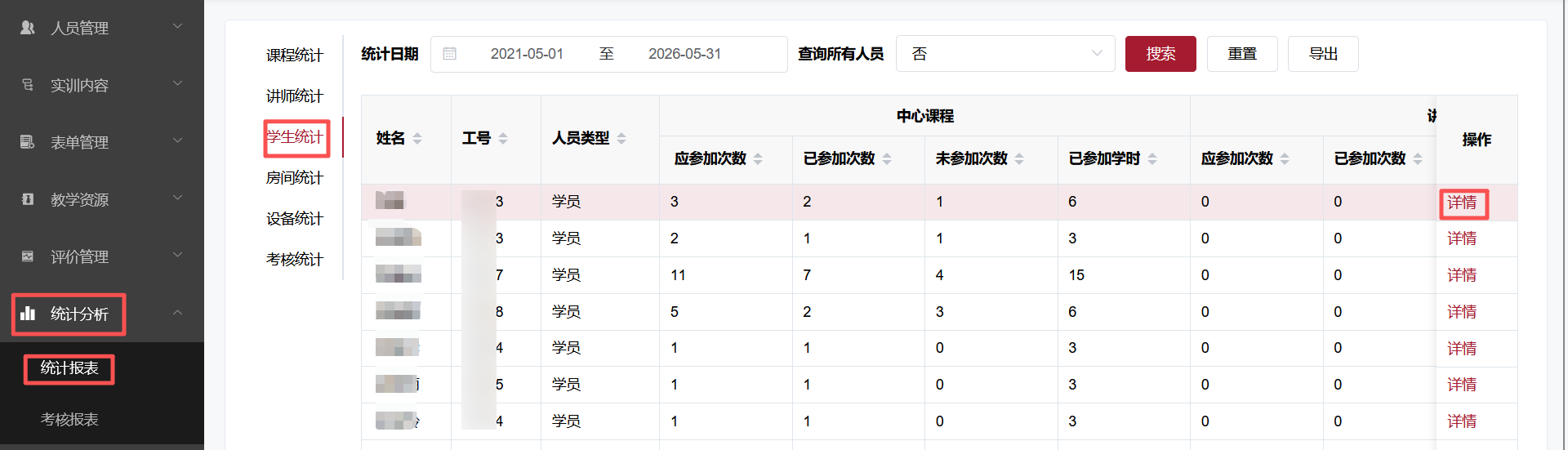
Task: Sort by 已参加学时 column arrows
Action: click(x=1152, y=158)
